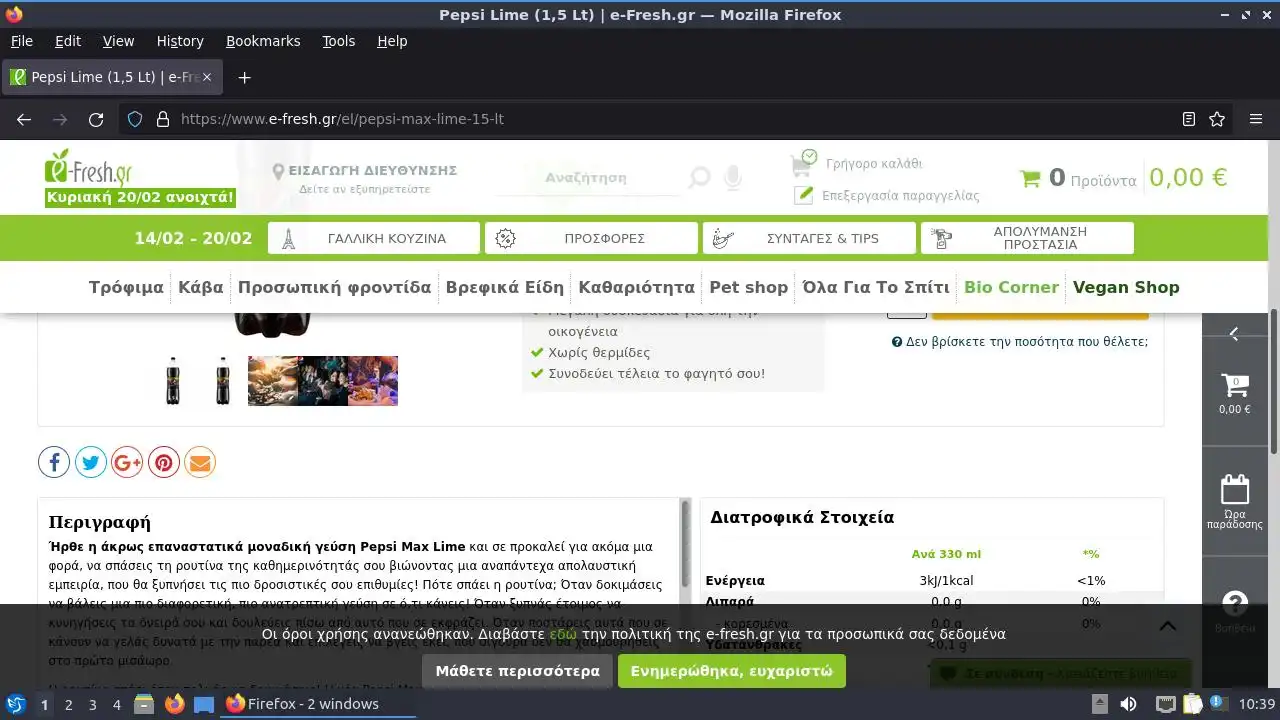Open the File menu
Screen dimensions: 1280x720
(x=21, y=41)
